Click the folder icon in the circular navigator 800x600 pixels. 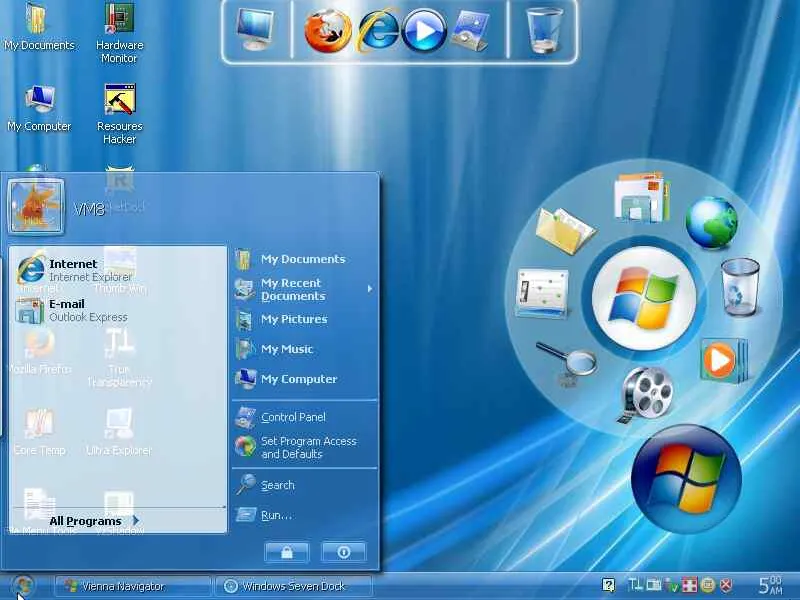click(x=565, y=231)
